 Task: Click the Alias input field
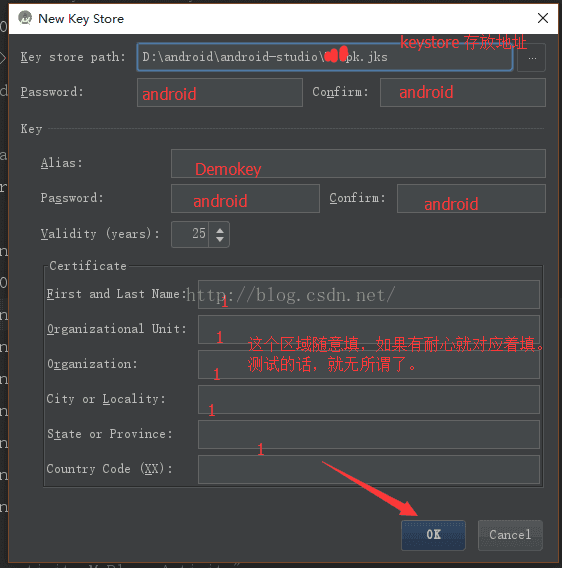tap(358, 163)
